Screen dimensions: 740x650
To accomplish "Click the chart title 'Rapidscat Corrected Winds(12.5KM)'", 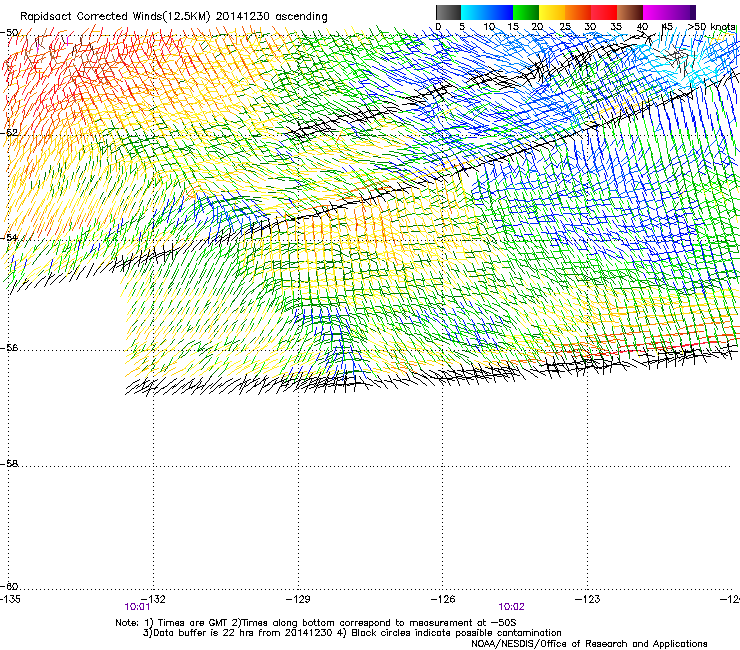I will coord(115,16).
